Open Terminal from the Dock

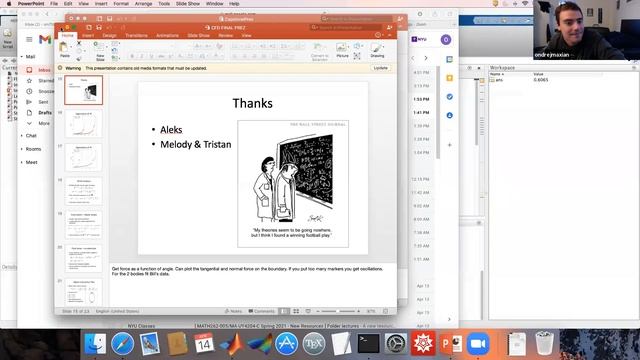tap(368, 343)
